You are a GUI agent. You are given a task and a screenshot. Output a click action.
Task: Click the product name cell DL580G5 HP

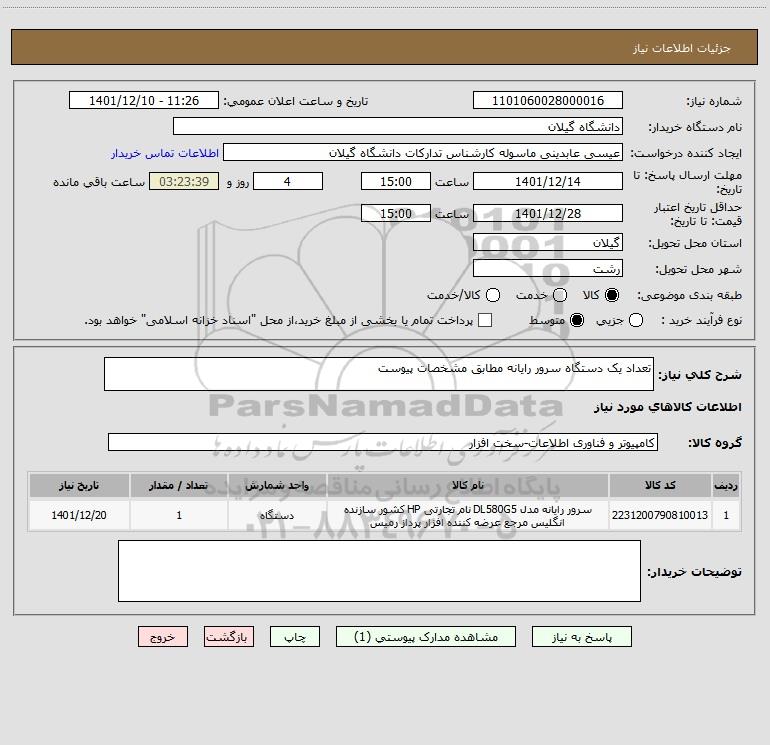[468, 516]
